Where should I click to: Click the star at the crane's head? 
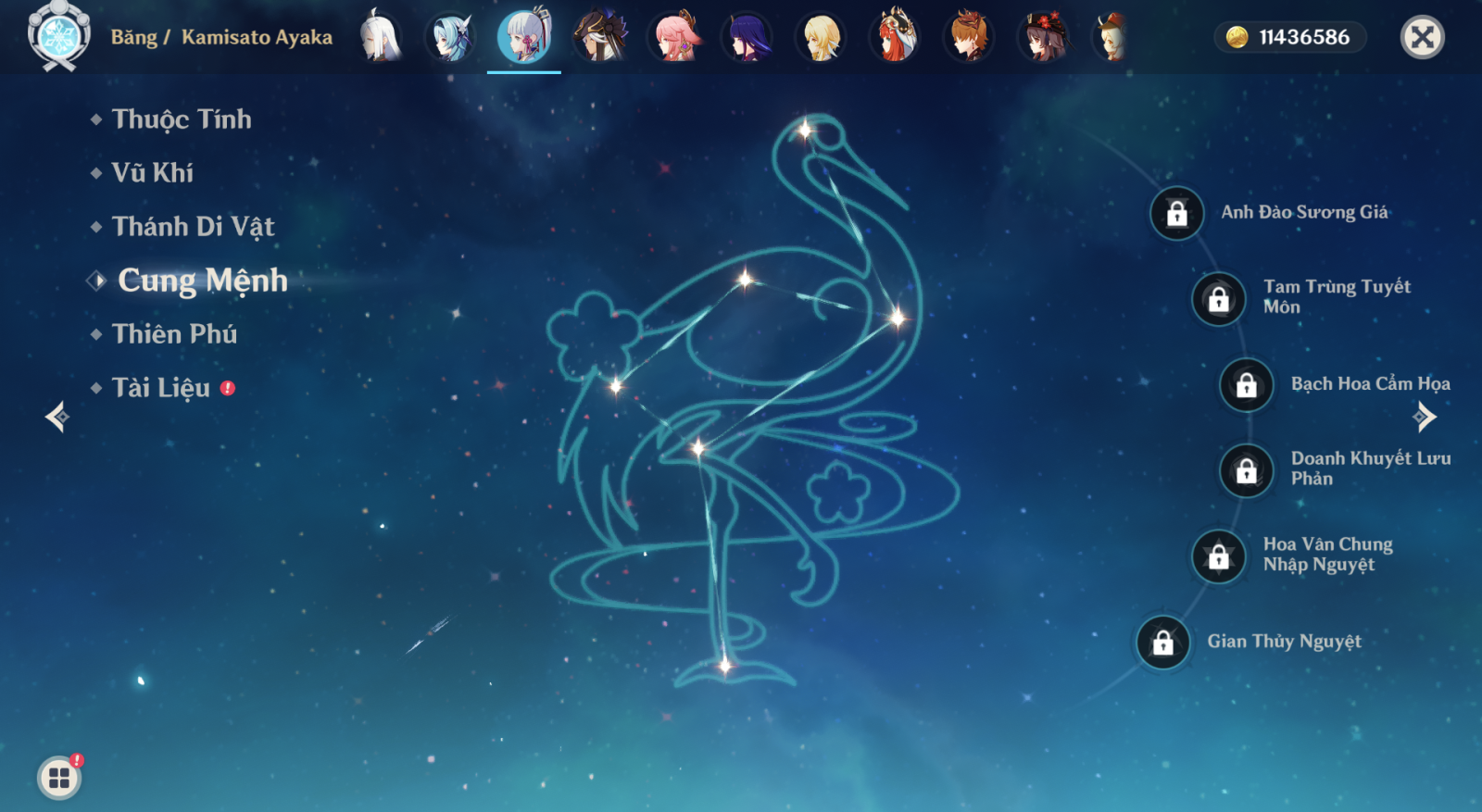pyautogui.click(x=805, y=130)
